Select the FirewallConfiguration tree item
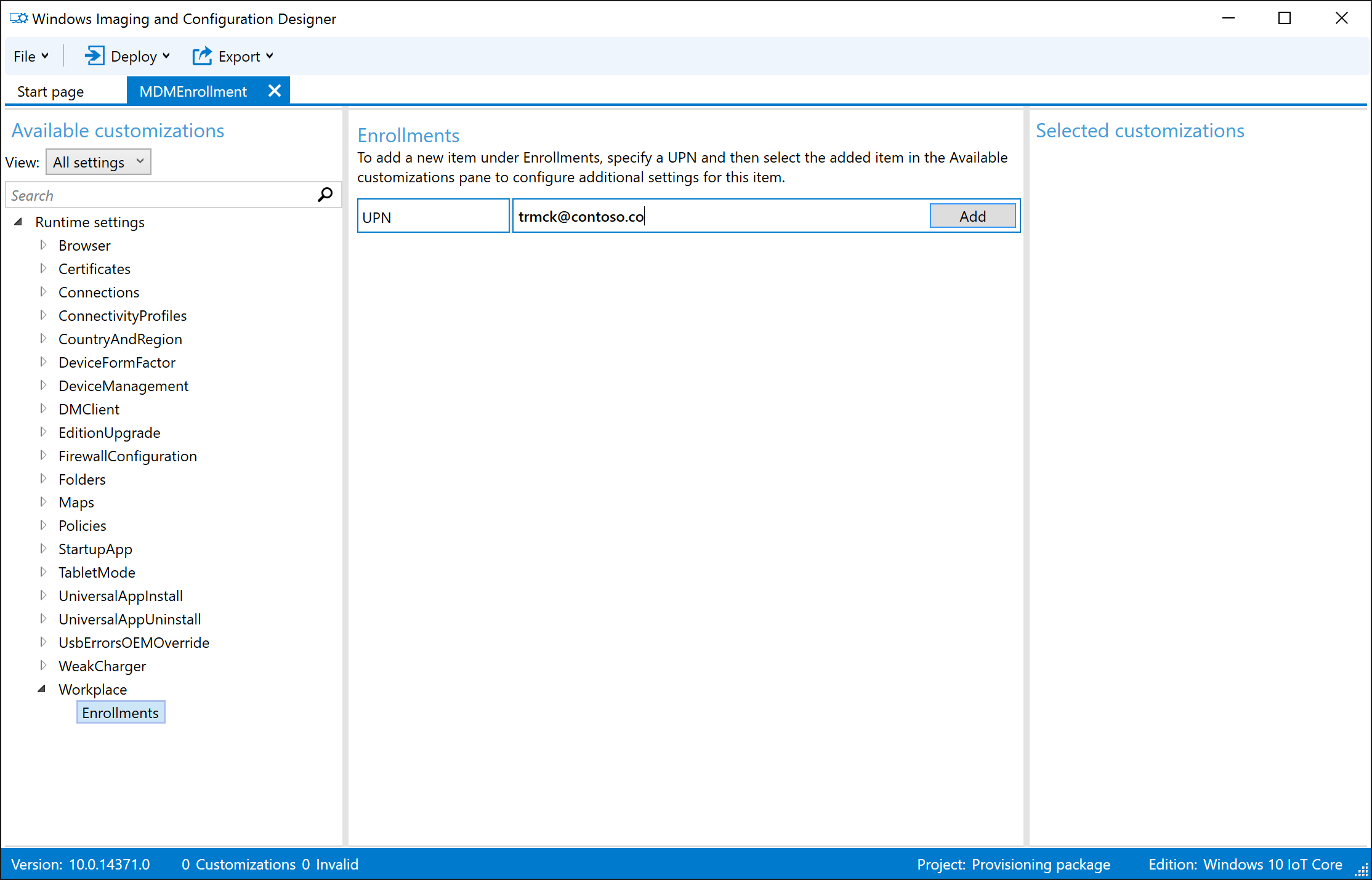This screenshot has width=1372, height=880. 128,456
